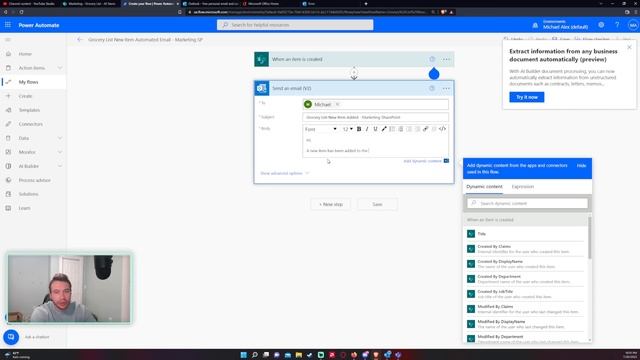The image size is (640, 360).
Task: Click the Subject input field
Action: tap(375, 117)
